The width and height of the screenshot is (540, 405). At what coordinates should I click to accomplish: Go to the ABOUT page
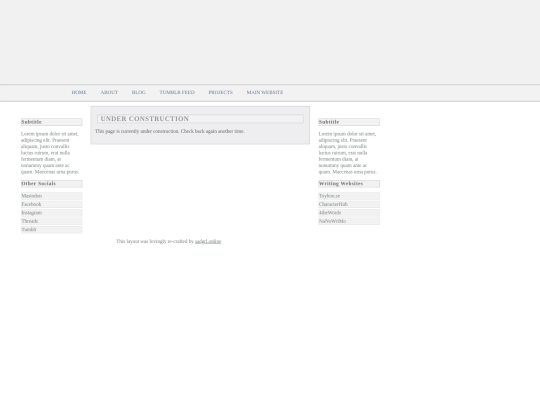[x=109, y=92]
